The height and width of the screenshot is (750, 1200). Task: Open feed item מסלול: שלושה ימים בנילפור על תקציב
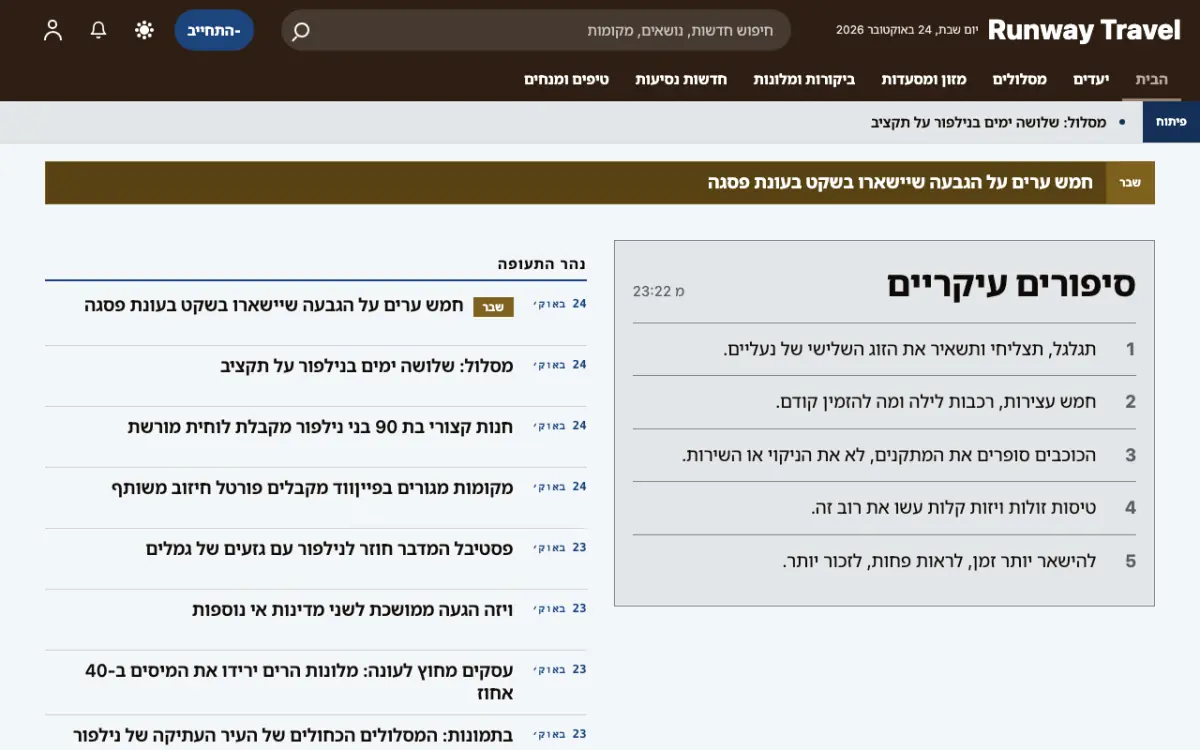coord(367,366)
